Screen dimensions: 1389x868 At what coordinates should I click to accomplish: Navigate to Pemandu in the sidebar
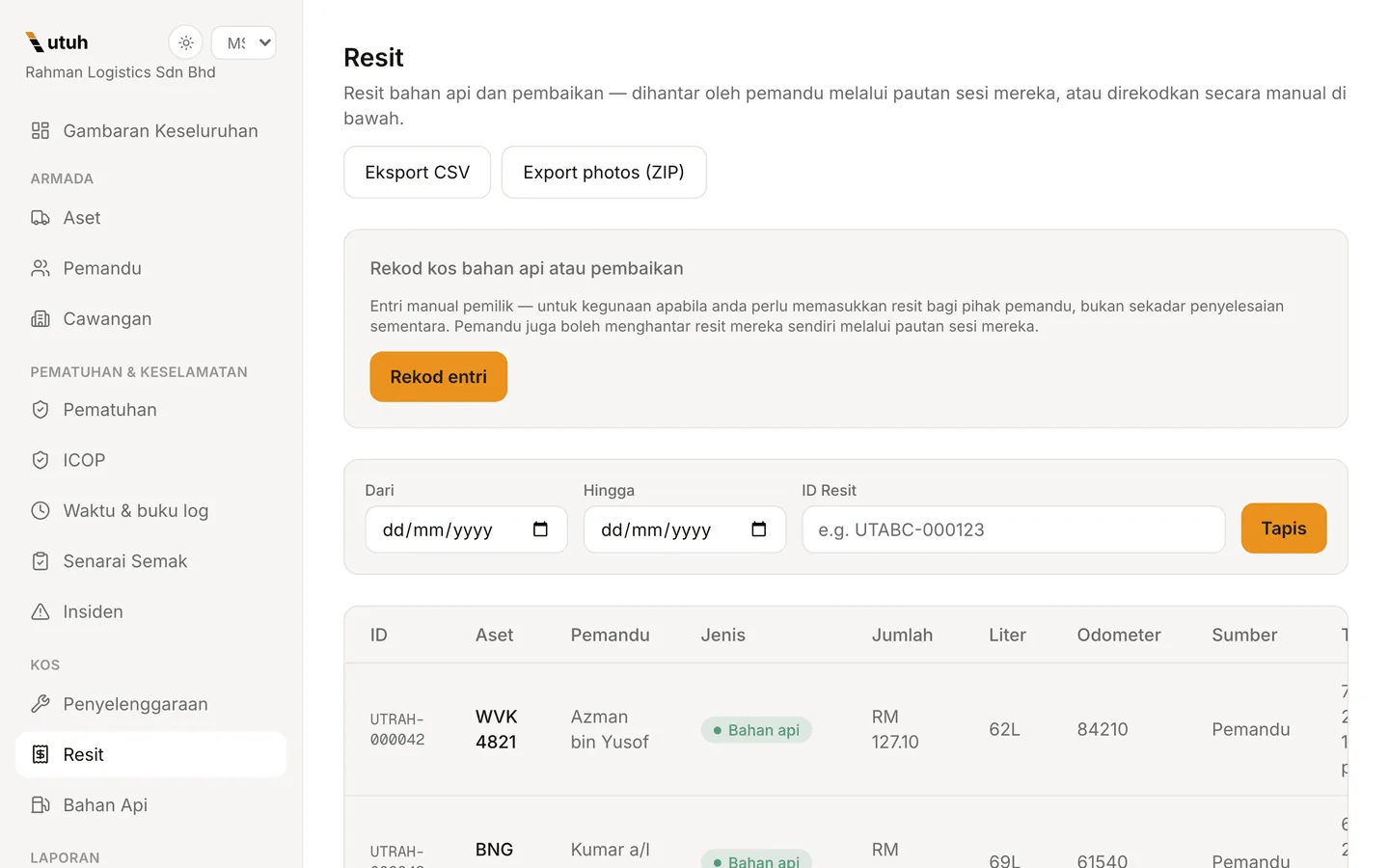tap(151, 268)
